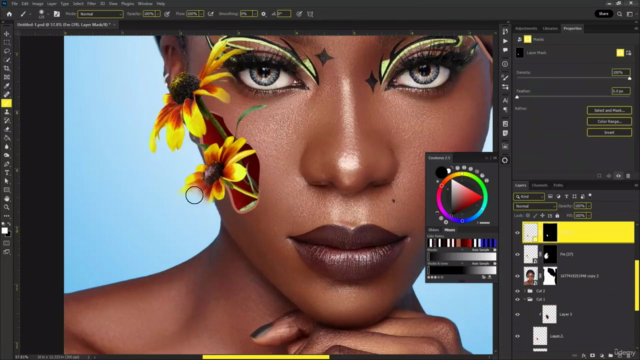
Task: Click the pixel layer filter icon
Action: [x=550, y=196]
